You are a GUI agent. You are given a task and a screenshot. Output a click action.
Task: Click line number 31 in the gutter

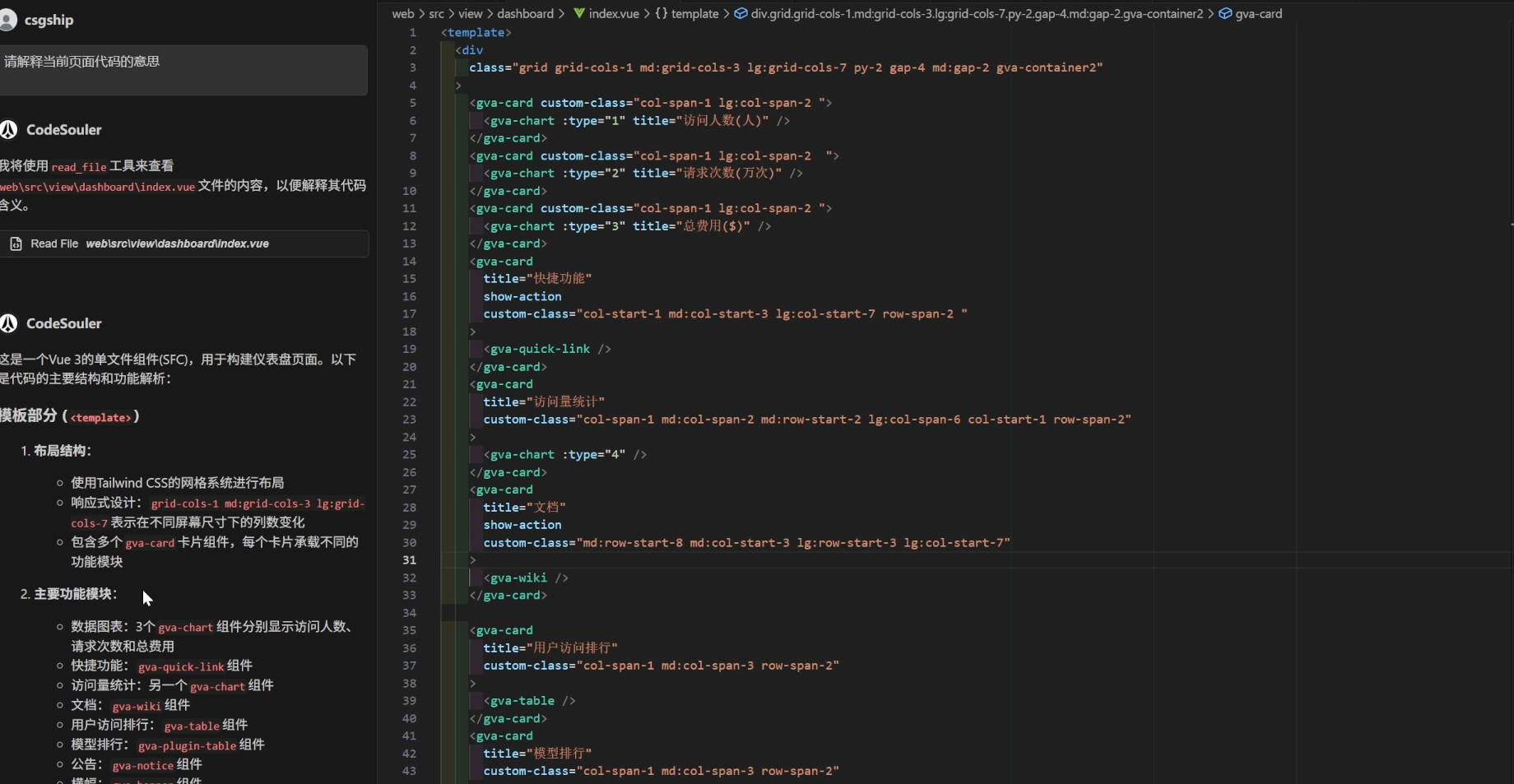[409, 560]
